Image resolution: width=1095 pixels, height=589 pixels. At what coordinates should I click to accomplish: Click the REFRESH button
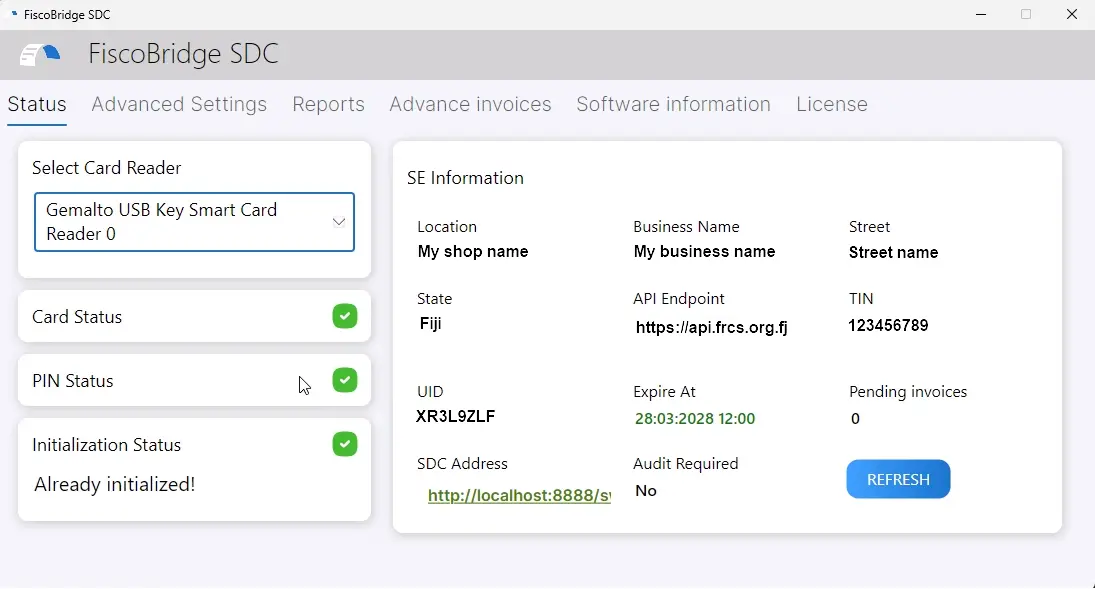(897, 479)
